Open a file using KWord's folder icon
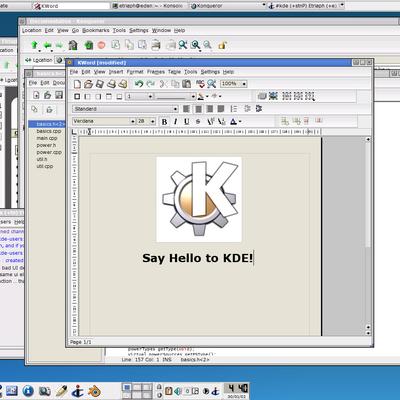The image size is (400, 400). 88,84
